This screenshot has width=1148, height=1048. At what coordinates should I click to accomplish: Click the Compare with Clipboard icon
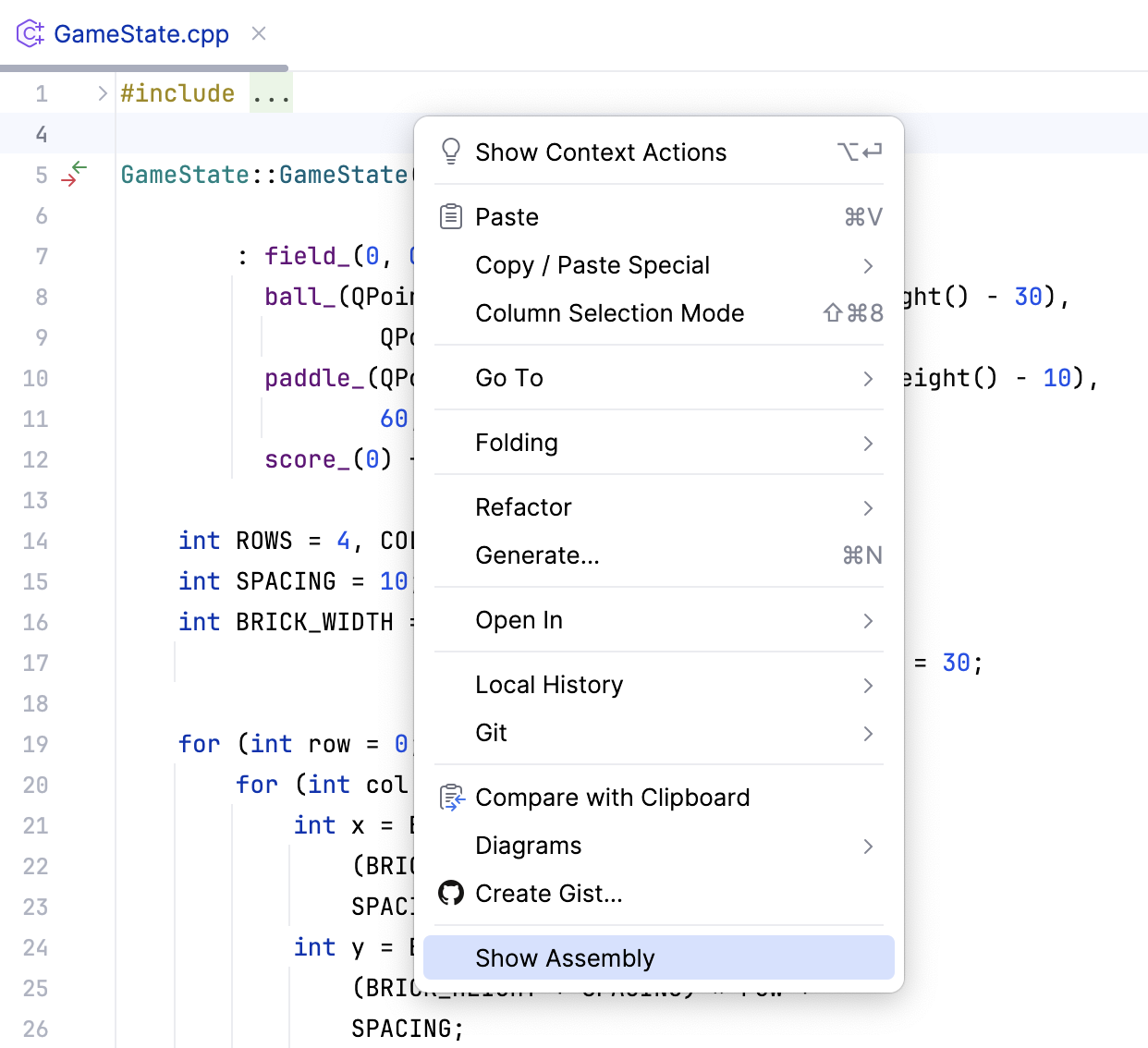pyautogui.click(x=451, y=798)
